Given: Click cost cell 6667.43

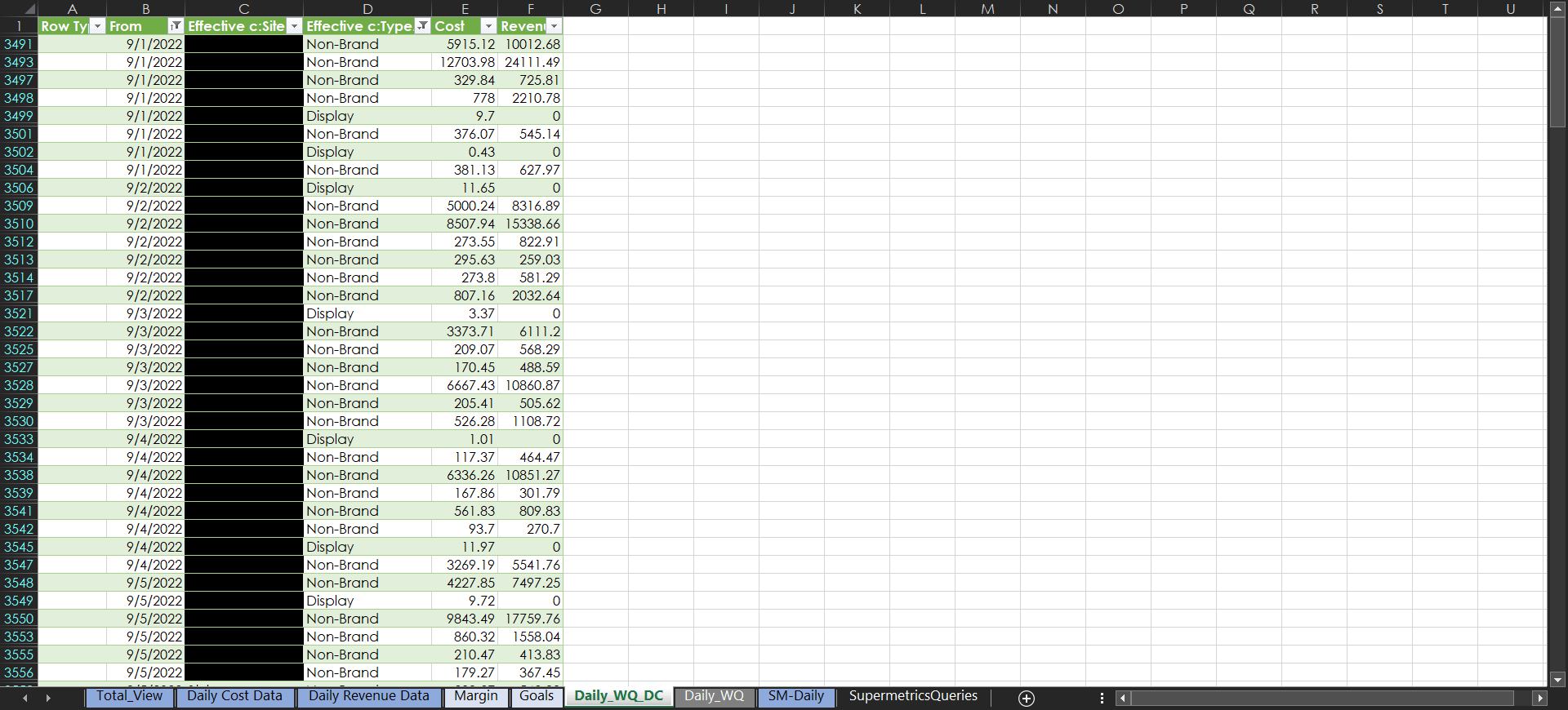Looking at the screenshot, I should pos(465,385).
